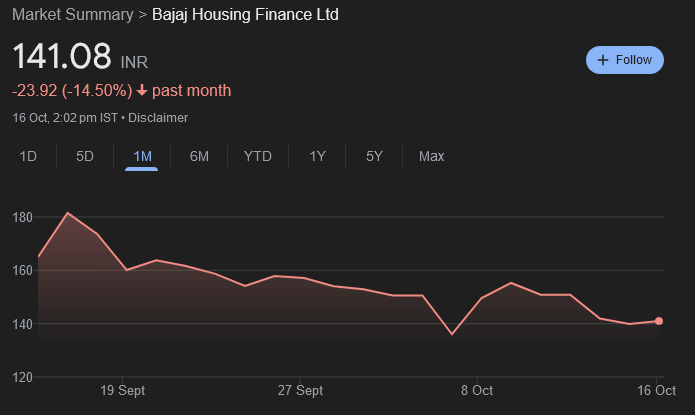Click the 180 y-axis label
Viewport: 695px width, 415px height.
(x=22, y=217)
